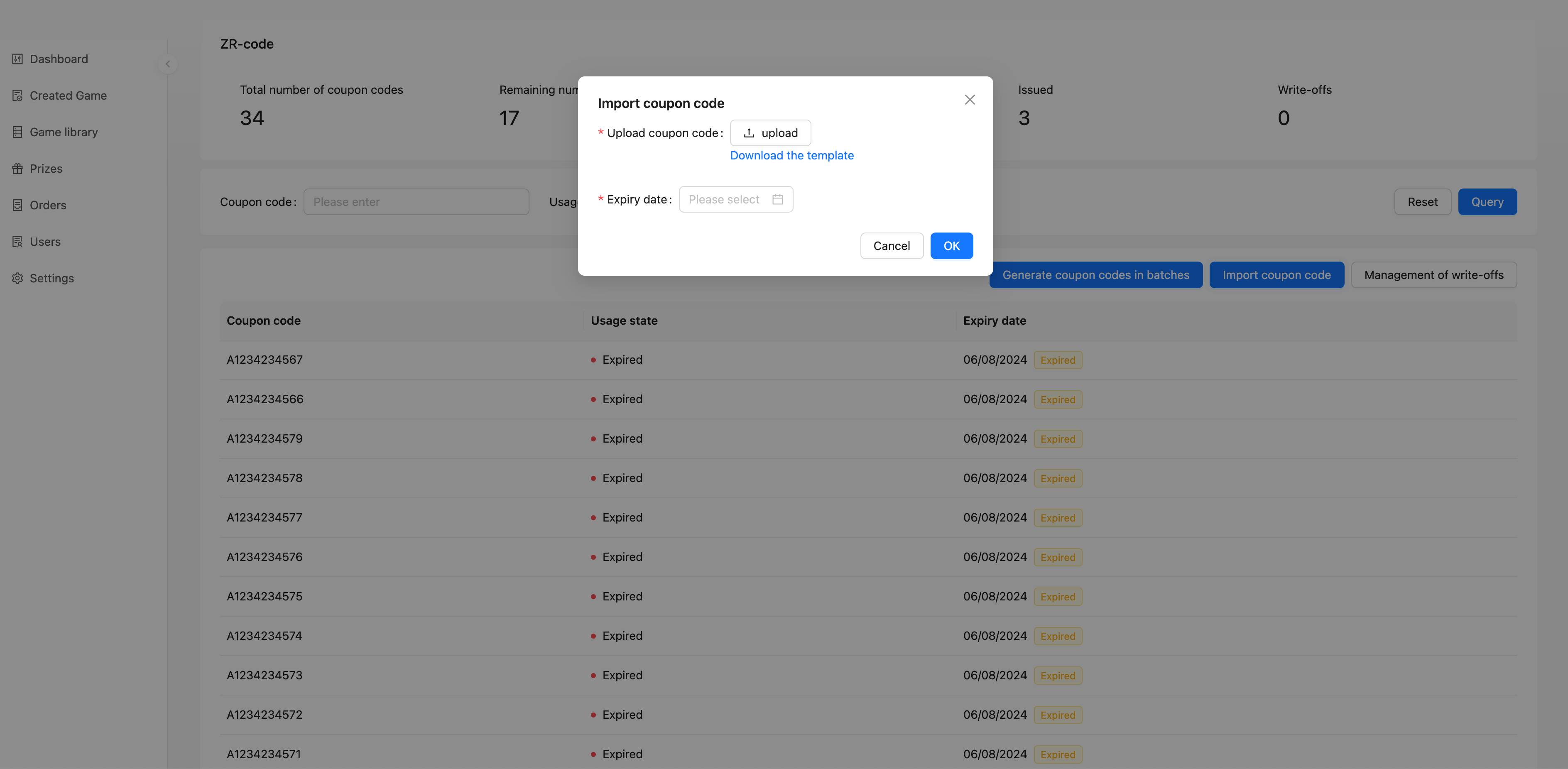
Task: Click the Settings gear icon
Action: pos(17,278)
